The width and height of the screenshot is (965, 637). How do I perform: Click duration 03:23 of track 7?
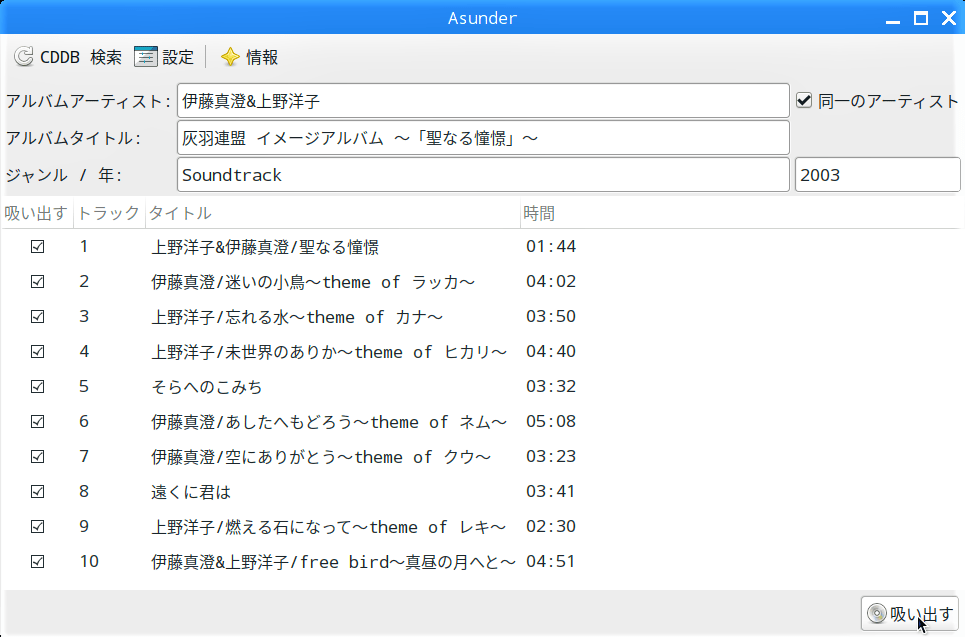pos(551,457)
